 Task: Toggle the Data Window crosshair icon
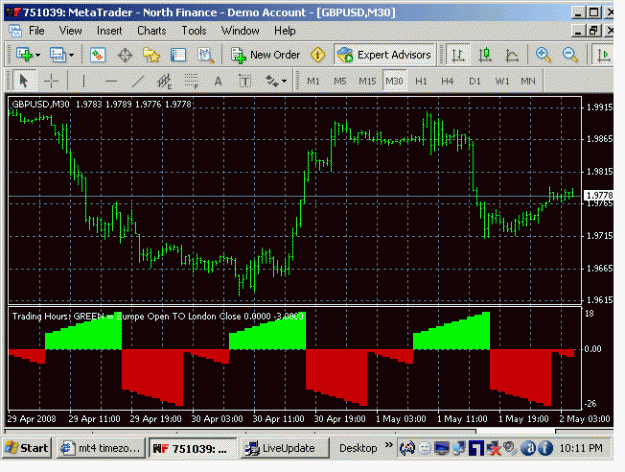click(x=125, y=55)
